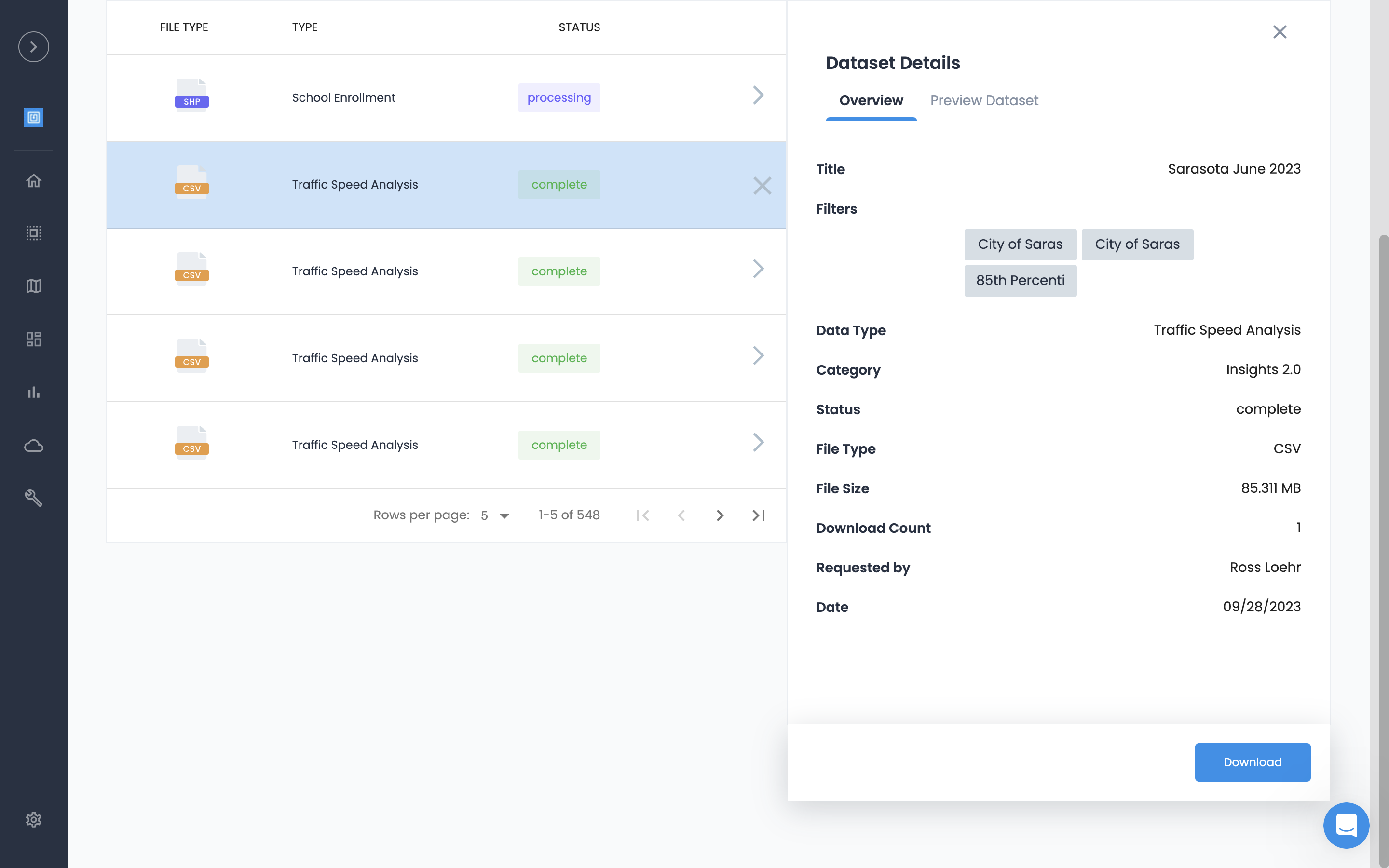Image resolution: width=1389 pixels, height=868 pixels.
Task: Switch to the Preview Dataset tab
Action: coord(984,100)
